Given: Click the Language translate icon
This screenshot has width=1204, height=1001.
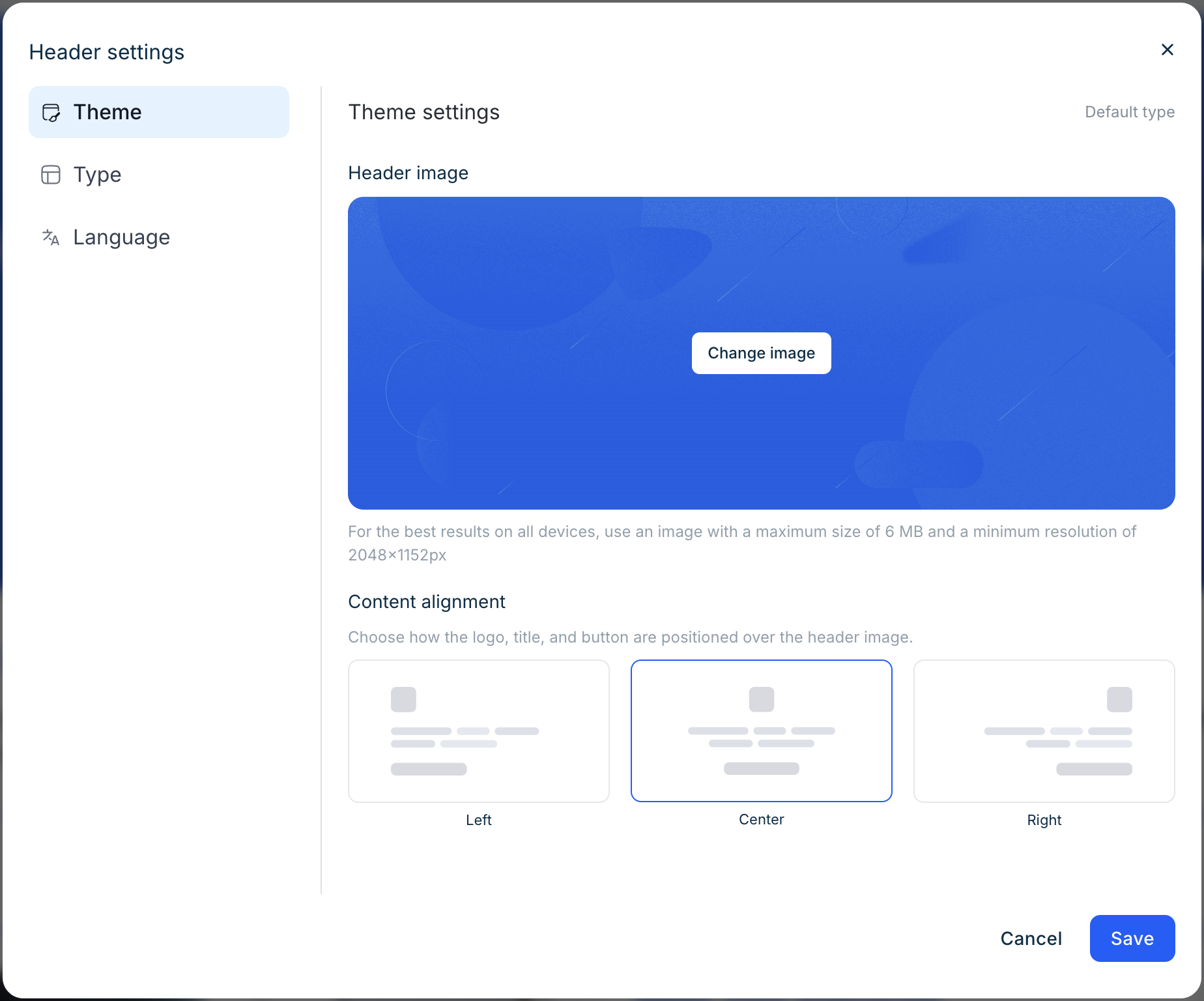Looking at the screenshot, I should click(x=51, y=237).
